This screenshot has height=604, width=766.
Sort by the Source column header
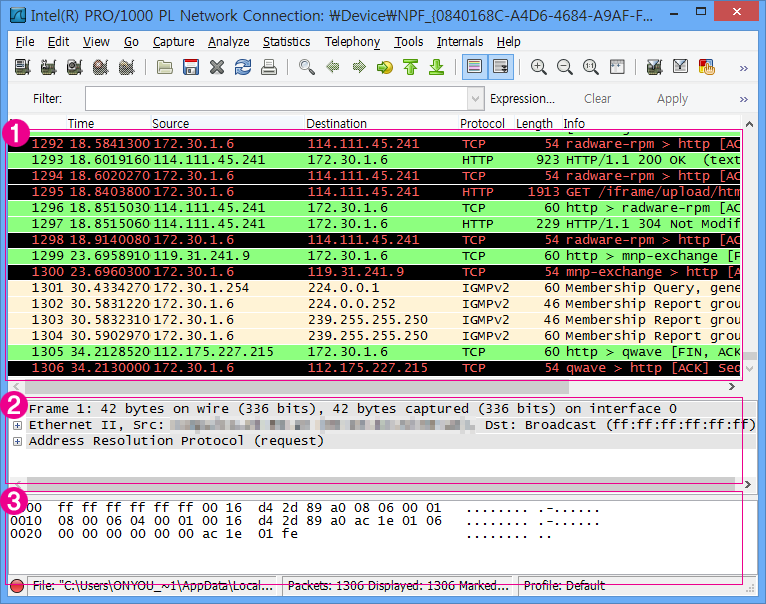[227, 123]
